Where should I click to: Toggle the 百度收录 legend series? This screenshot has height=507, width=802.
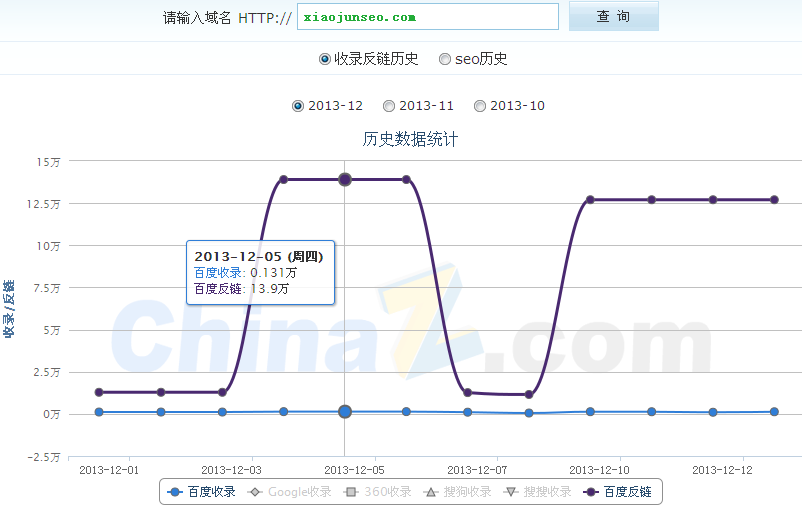click(201, 492)
